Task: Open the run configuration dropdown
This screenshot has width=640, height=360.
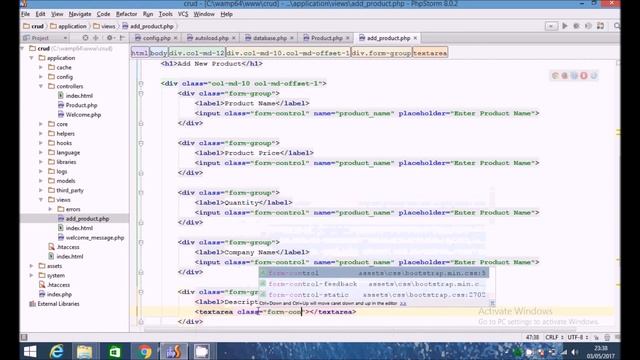Action: (551, 26)
